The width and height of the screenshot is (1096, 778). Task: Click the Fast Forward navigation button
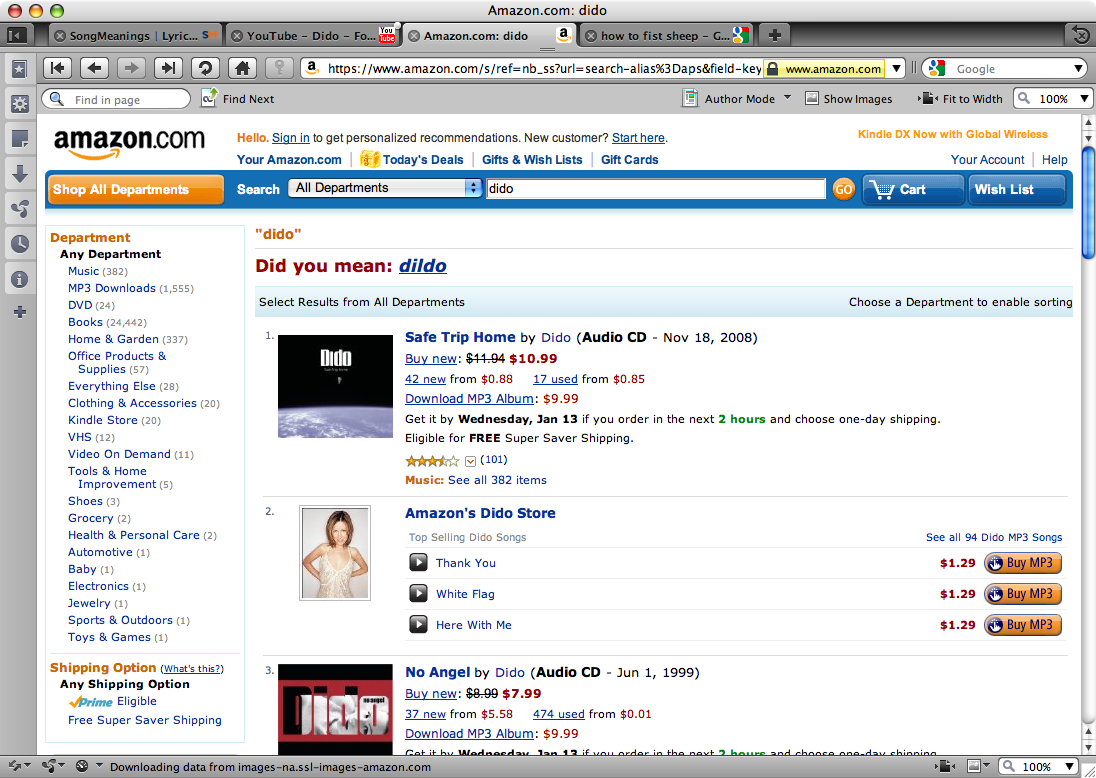coord(168,68)
